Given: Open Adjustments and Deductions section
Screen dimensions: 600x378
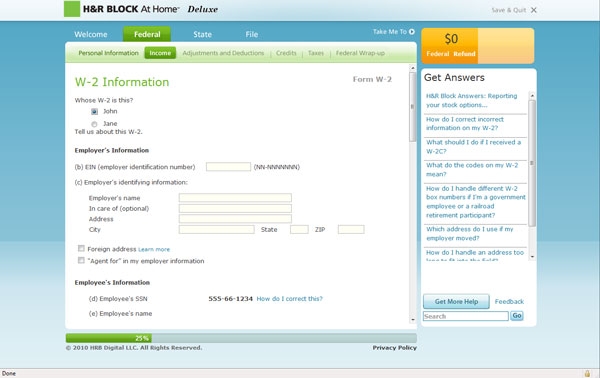Looking at the screenshot, I should coord(223,53).
